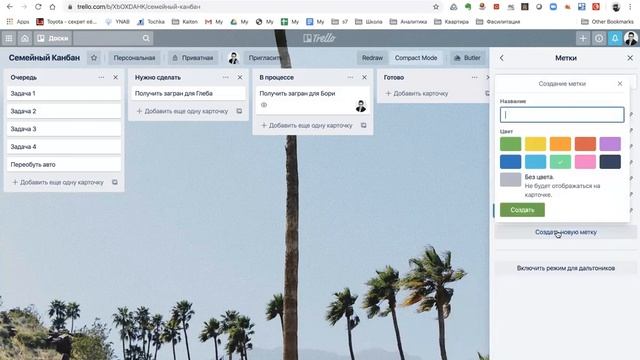Viewport: 640px width, 360px height.
Task: Open card Получить загран для Бори
Action: [x=313, y=100]
